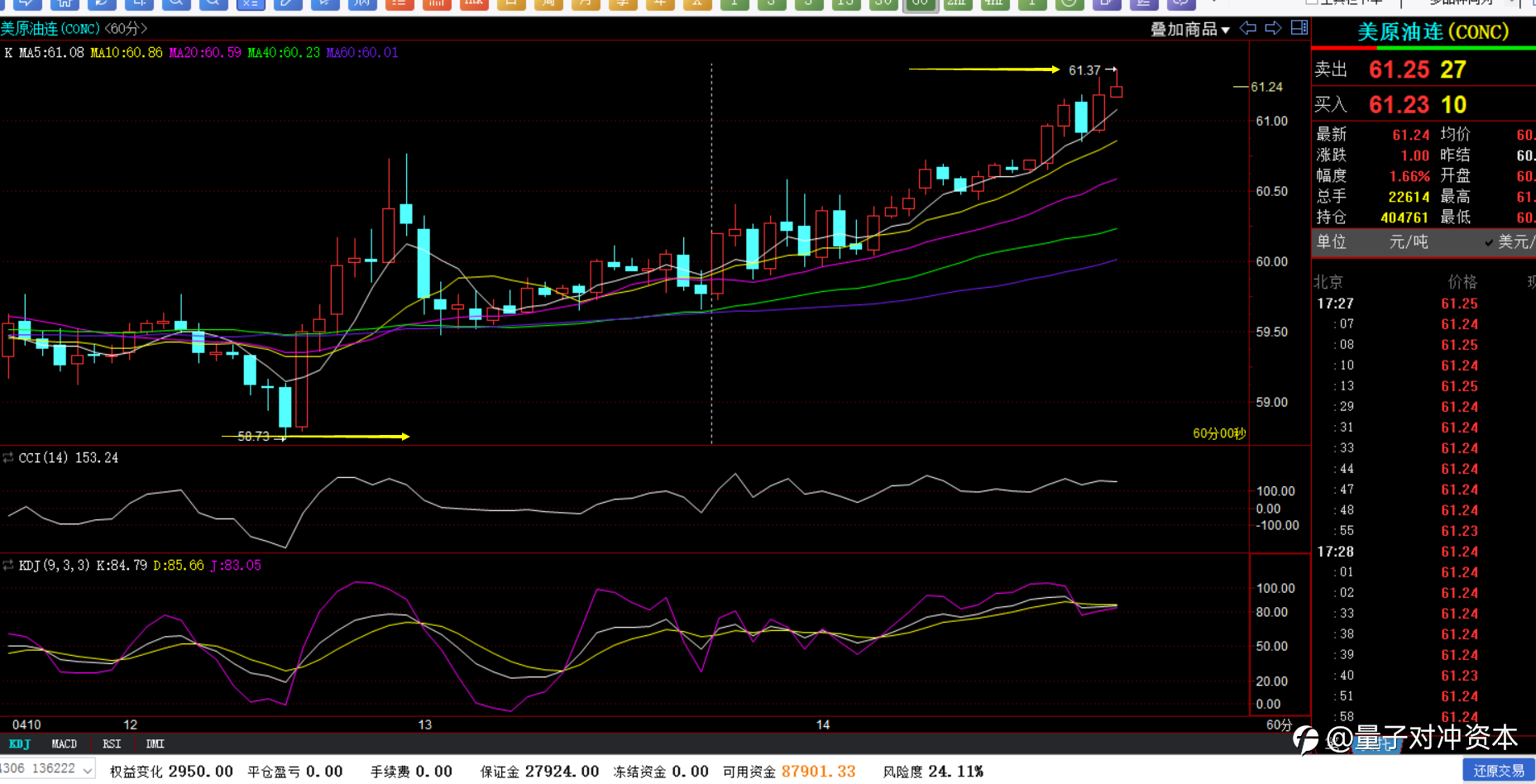
Task: Click the 幅度 1.66% quote value
Action: (1409, 176)
